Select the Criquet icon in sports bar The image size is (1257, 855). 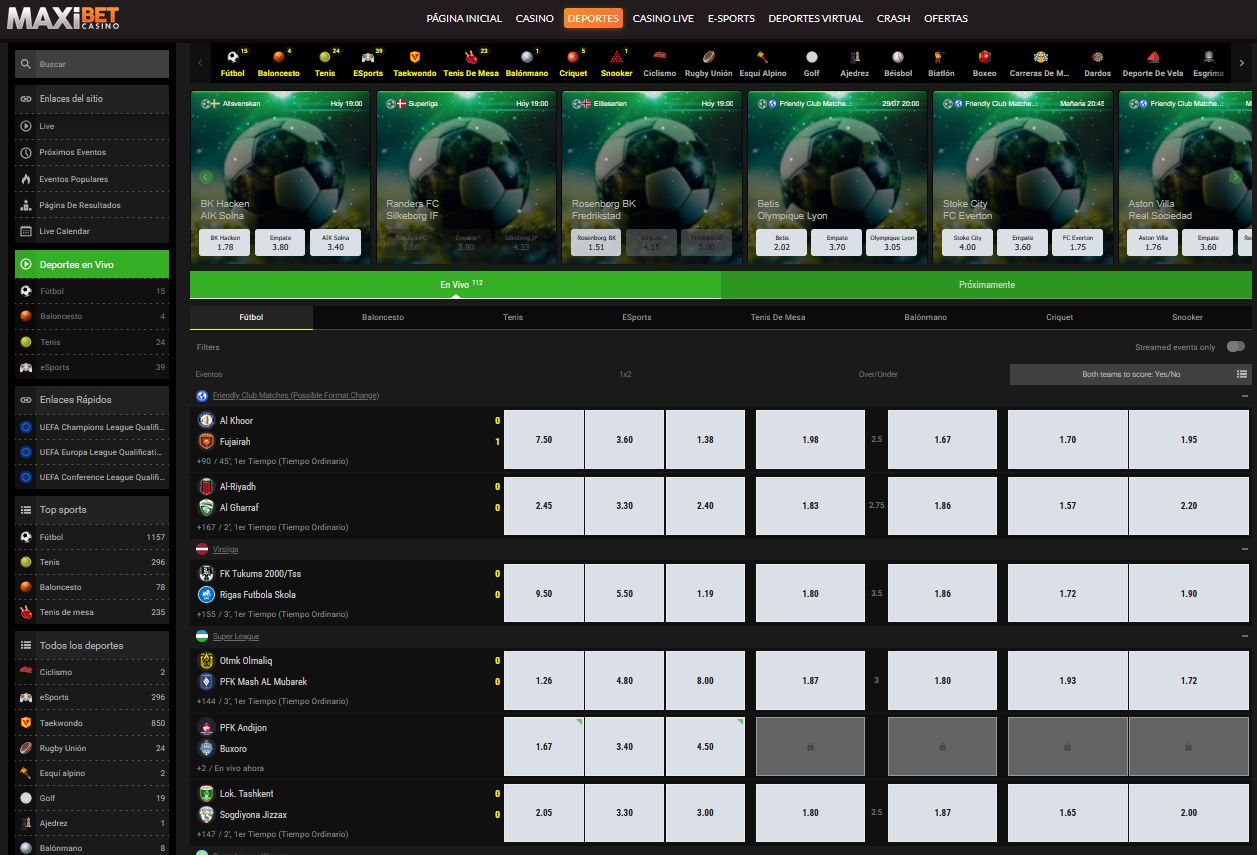coord(572,58)
